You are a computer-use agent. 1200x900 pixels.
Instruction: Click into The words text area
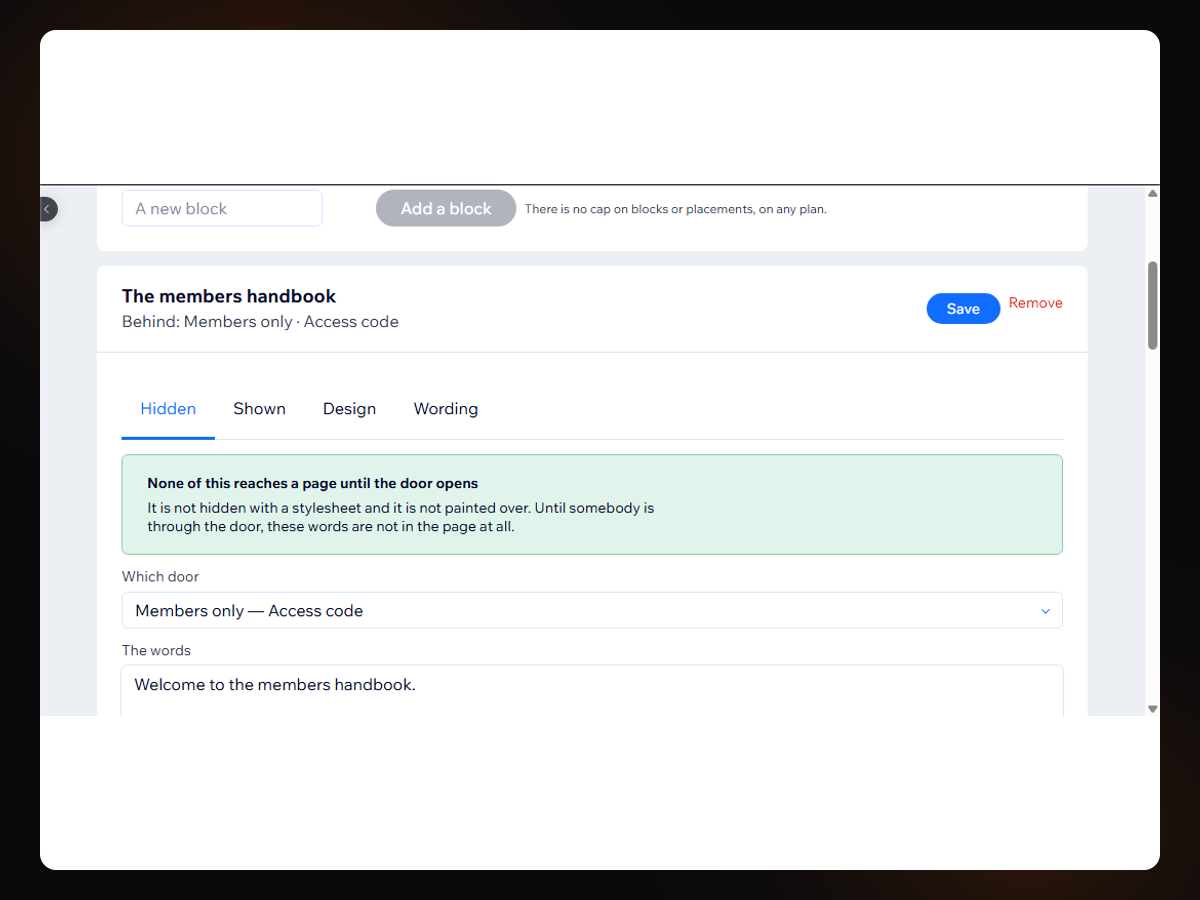click(x=592, y=691)
